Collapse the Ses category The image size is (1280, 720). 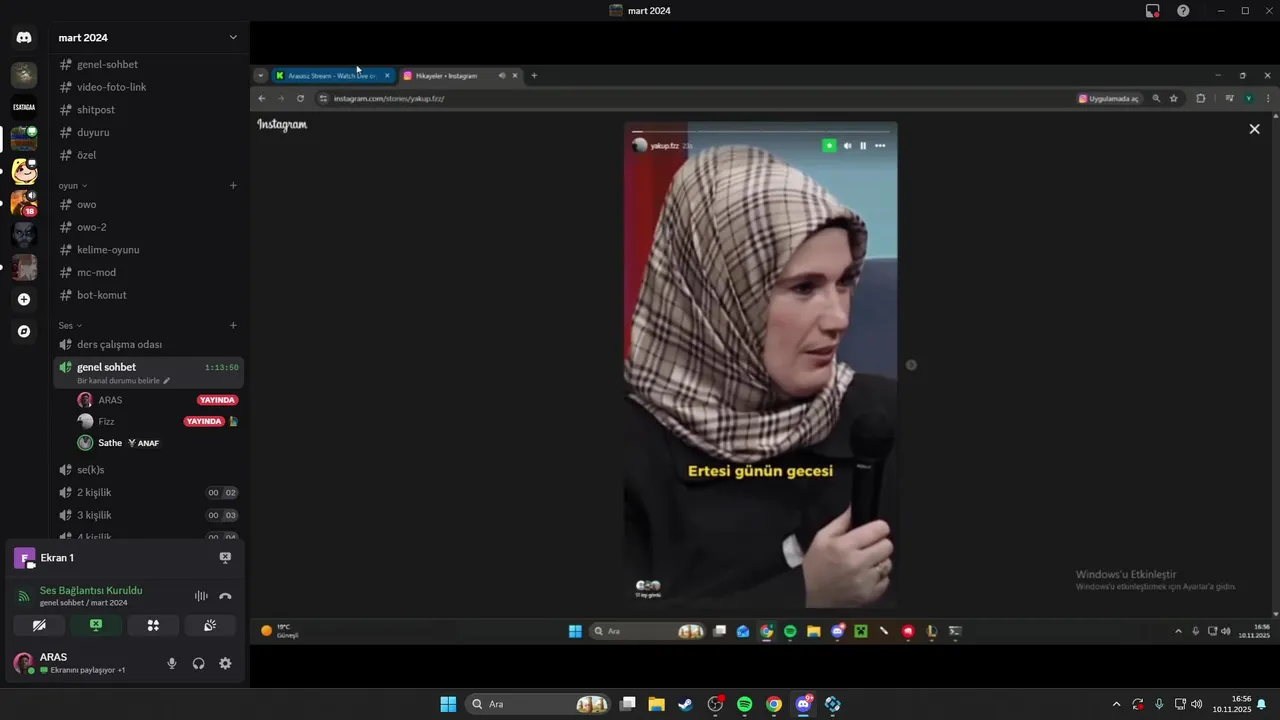pos(70,325)
